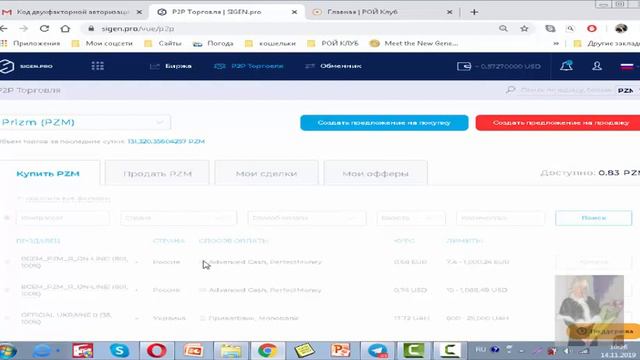Open a new browser tab
640x360 pixels.
[x=474, y=12]
